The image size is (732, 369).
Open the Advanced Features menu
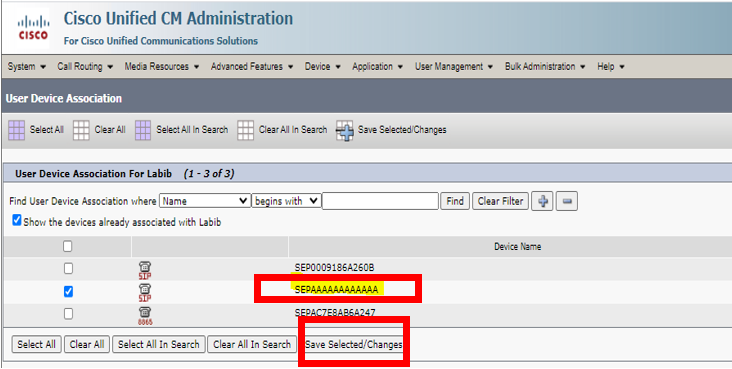click(x=252, y=67)
